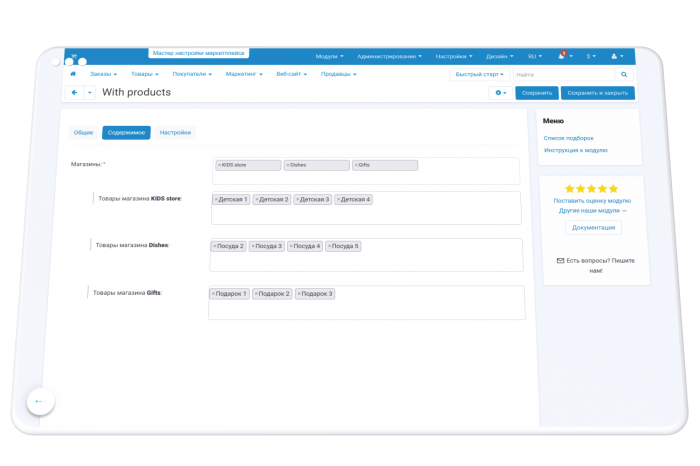Open the Товары menu

[145, 74]
